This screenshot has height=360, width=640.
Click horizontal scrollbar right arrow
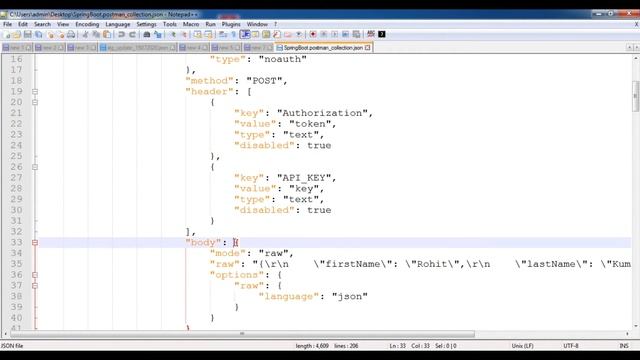click(628, 334)
